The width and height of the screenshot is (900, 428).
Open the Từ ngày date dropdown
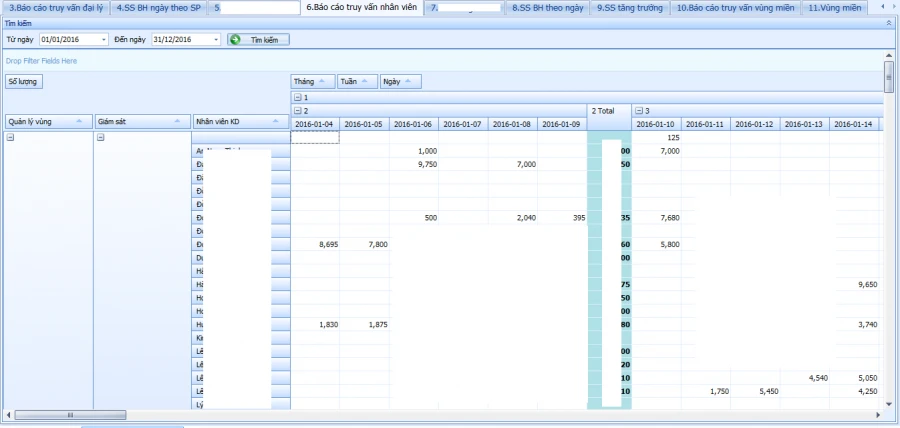[x=104, y=40]
